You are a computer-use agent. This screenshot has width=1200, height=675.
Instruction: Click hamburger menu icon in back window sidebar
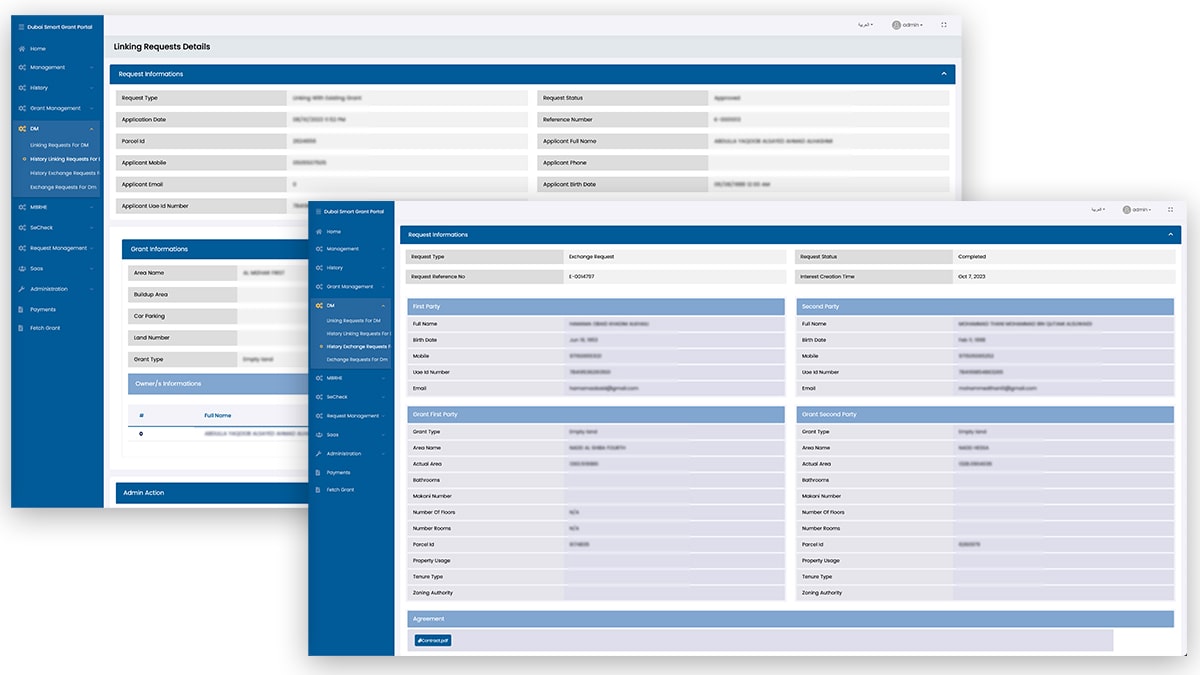tap(21, 27)
